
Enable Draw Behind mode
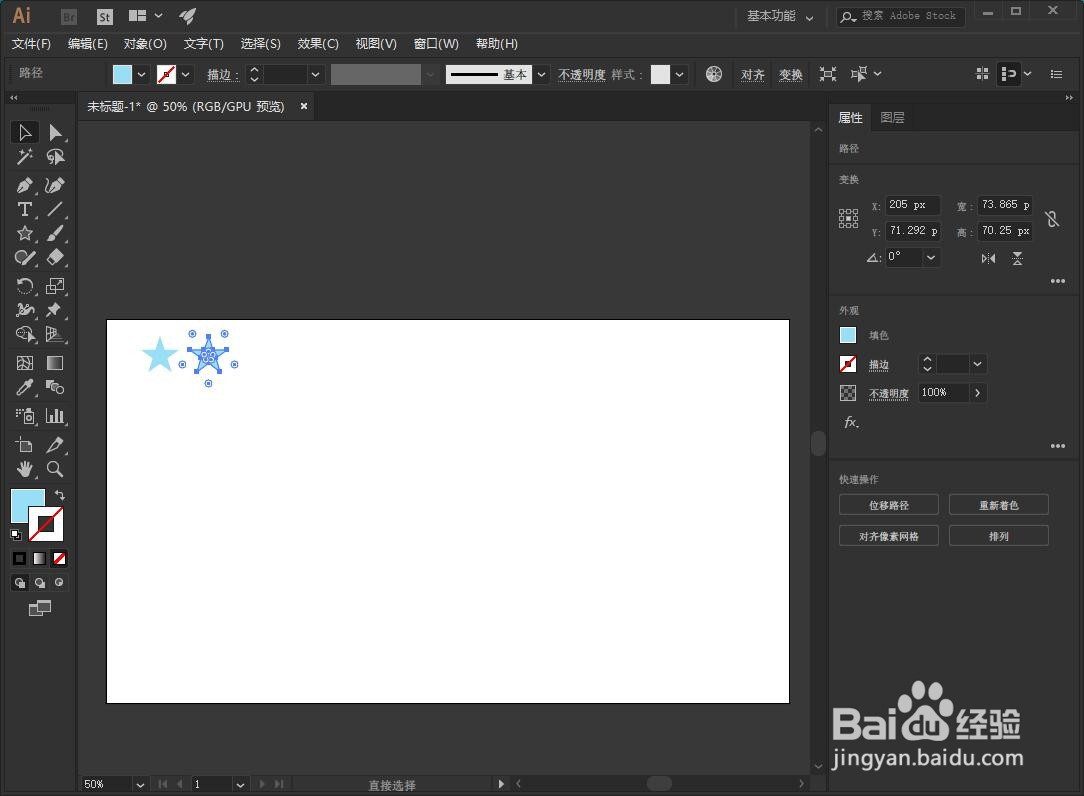pyautogui.click(x=39, y=582)
